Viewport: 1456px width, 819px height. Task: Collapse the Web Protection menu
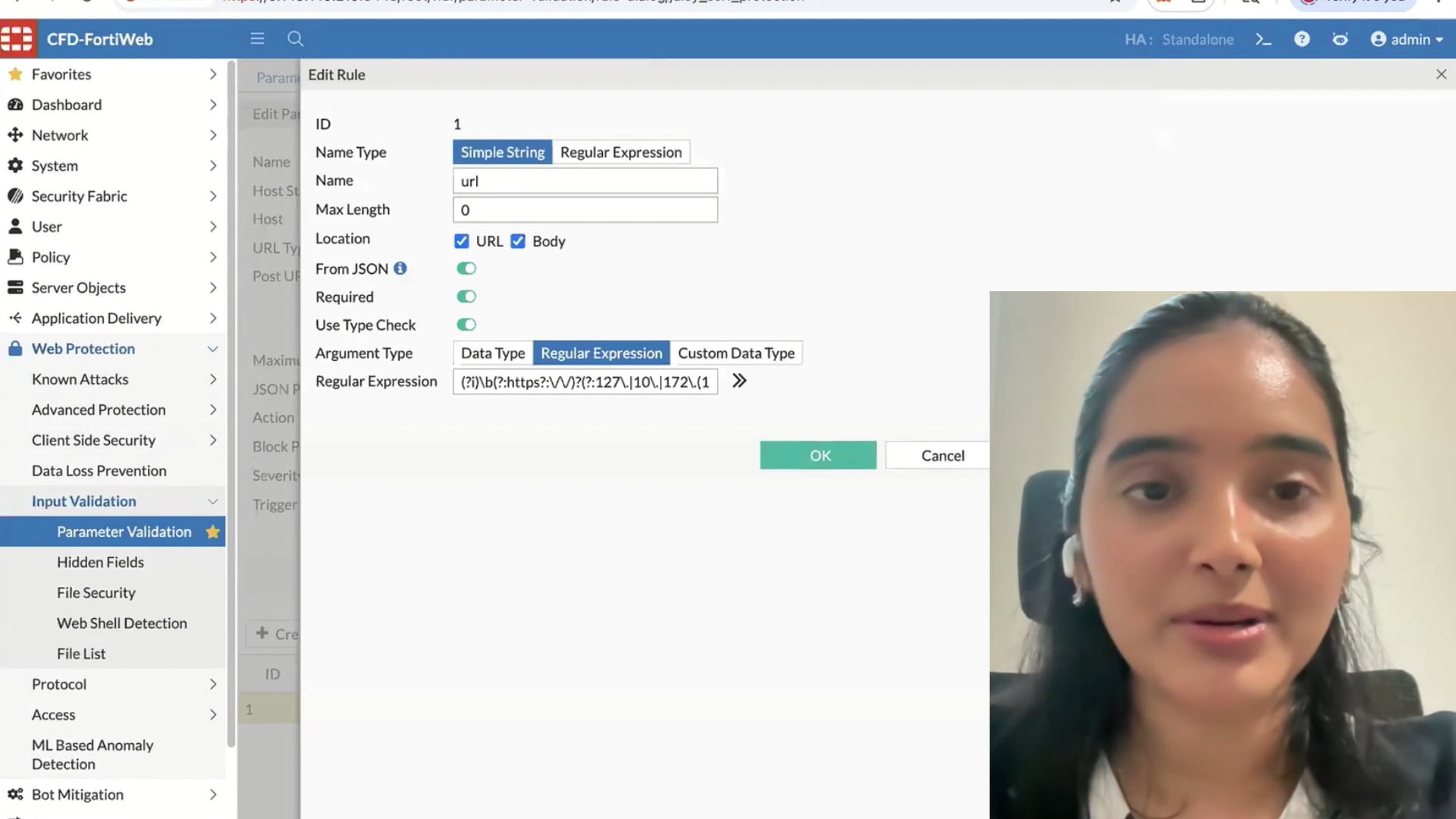point(212,349)
